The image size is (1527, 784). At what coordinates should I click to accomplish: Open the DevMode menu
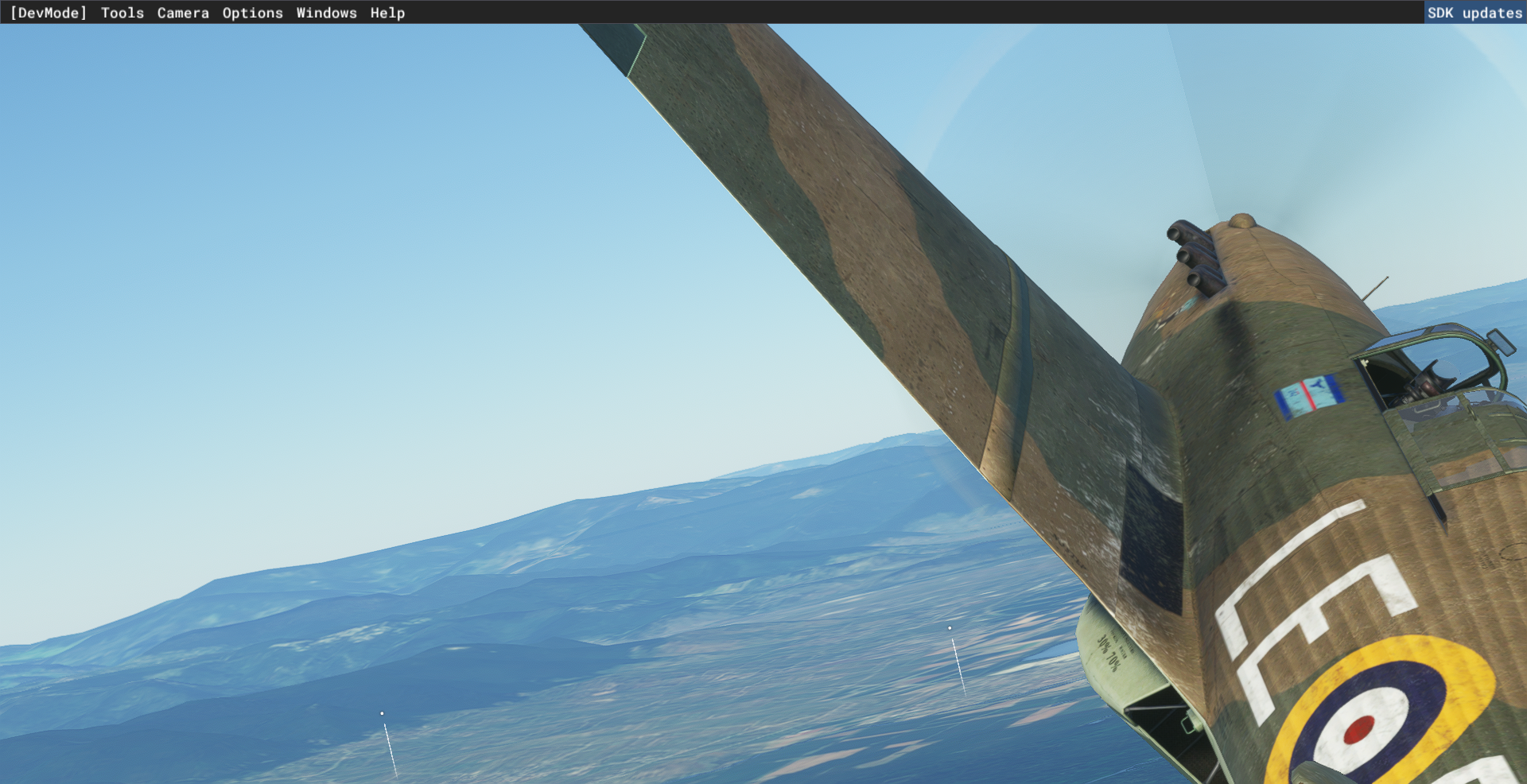[48, 13]
